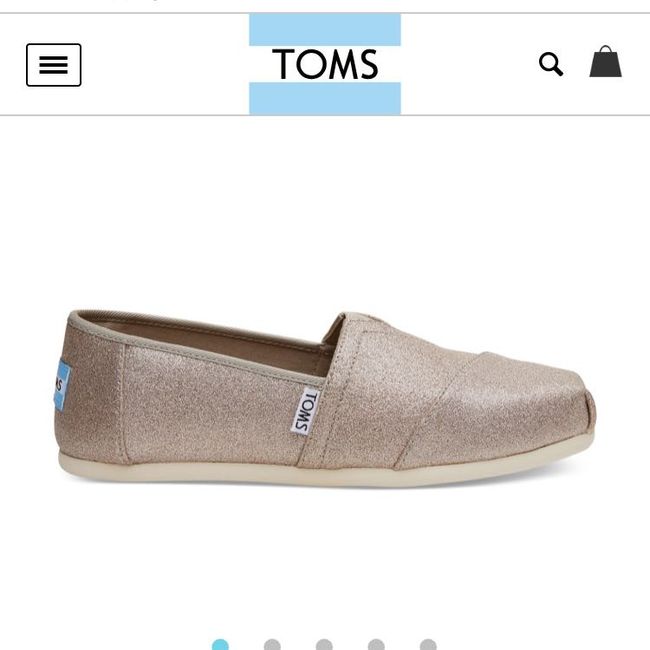The width and height of the screenshot is (650, 650).
Task: Show the fourth product photo via dot
Action: click(x=376, y=645)
